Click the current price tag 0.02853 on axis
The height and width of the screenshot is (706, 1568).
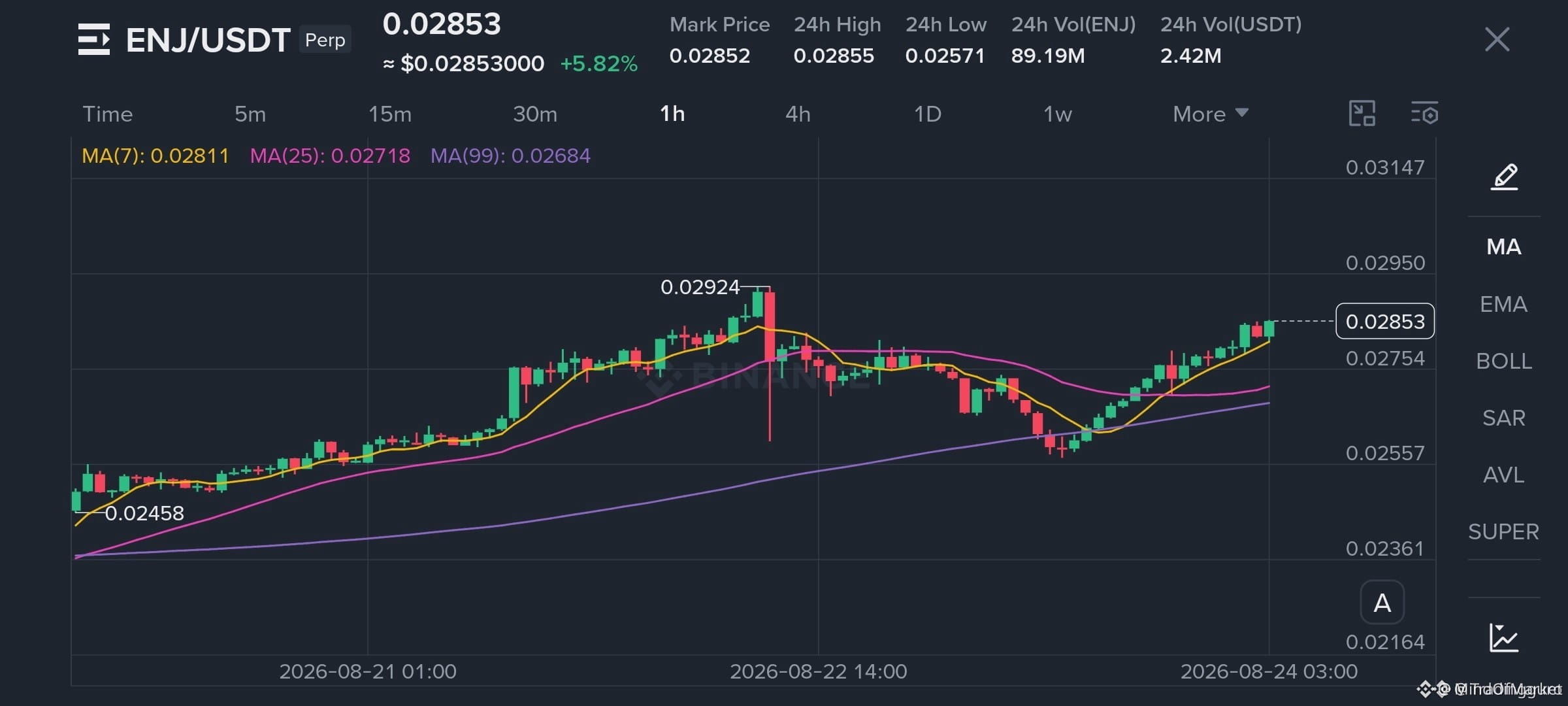[x=1385, y=321]
